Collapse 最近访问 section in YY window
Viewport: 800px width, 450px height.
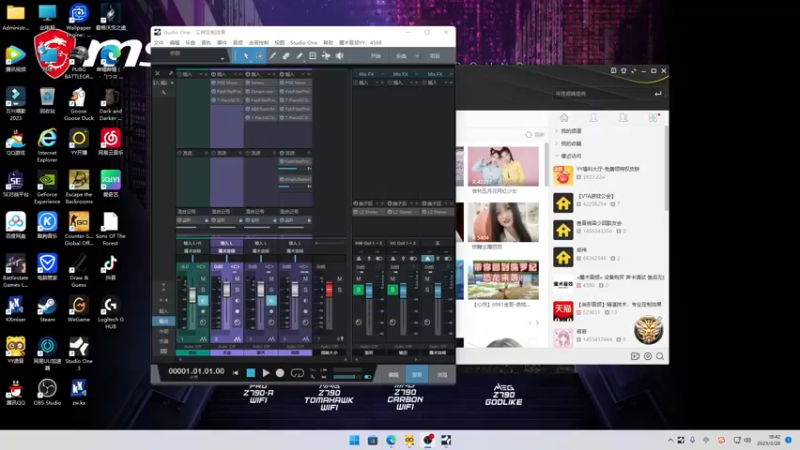[557, 156]
